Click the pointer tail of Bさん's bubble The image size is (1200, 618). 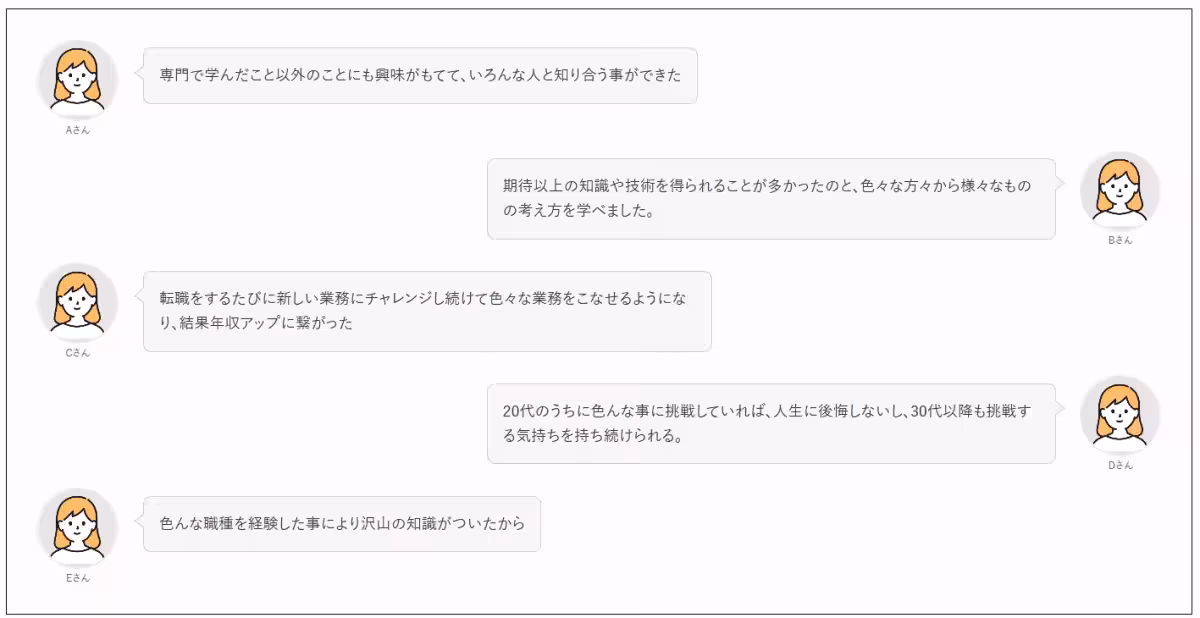tap(1060, 185)
